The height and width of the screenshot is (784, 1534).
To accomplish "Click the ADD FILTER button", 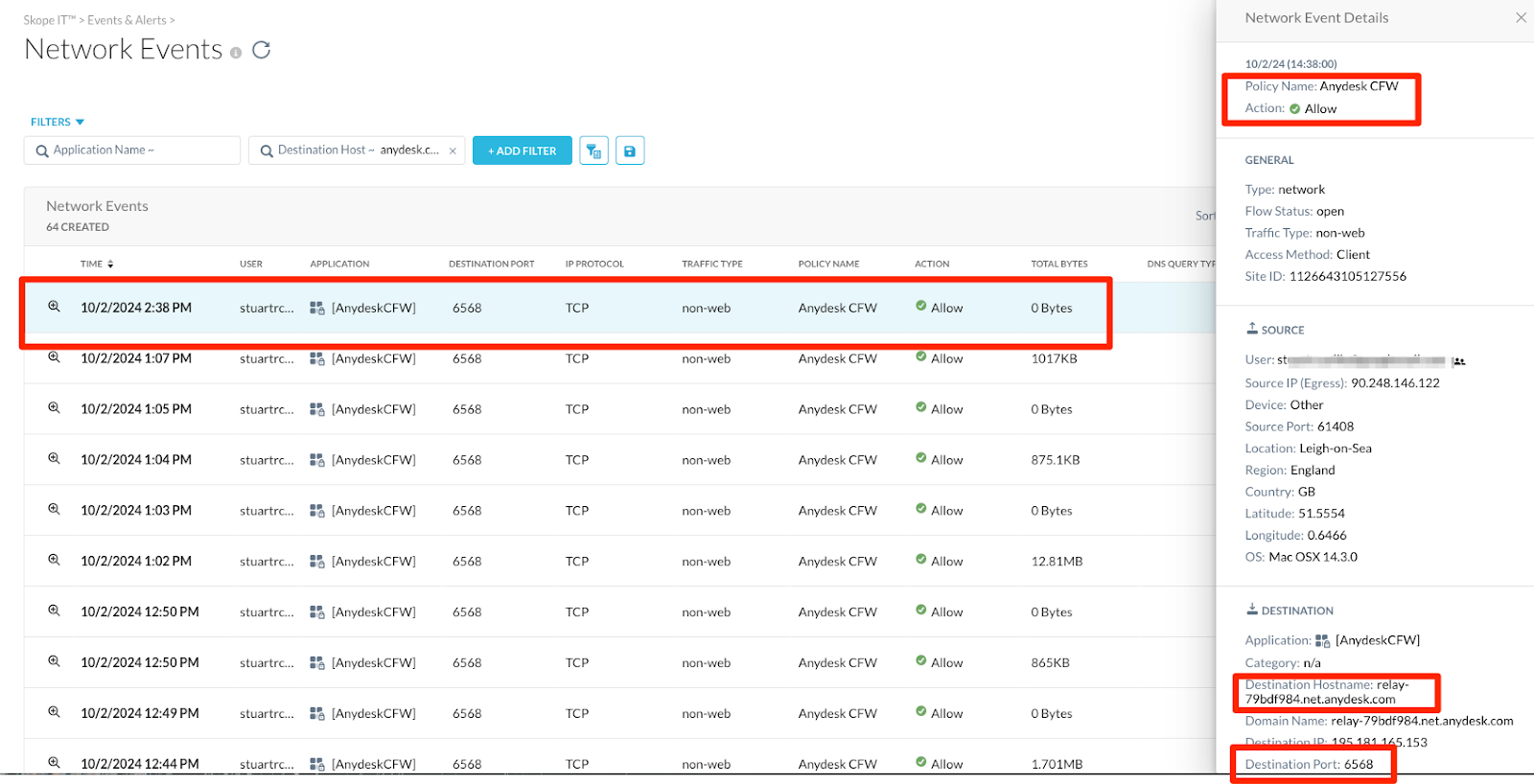I will point(523,150).
